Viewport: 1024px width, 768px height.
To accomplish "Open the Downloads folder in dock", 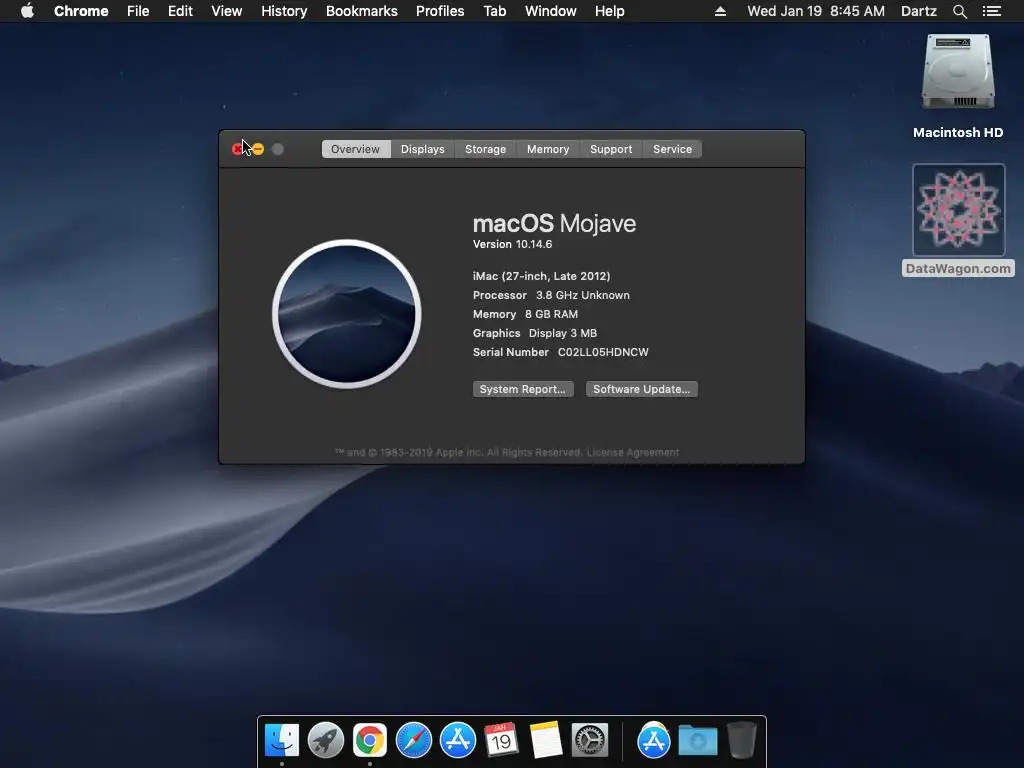I will [697, 741].
